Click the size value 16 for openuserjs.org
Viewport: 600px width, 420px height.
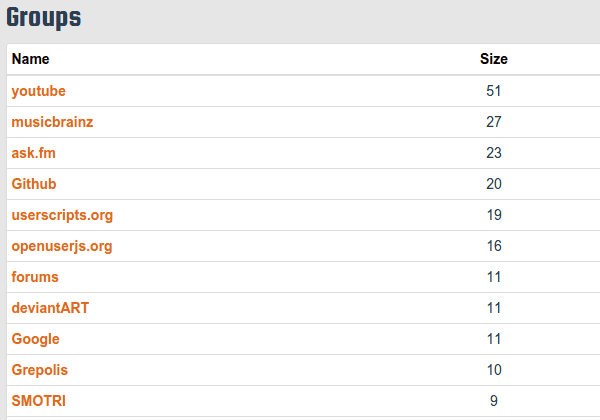click(494, 246)
